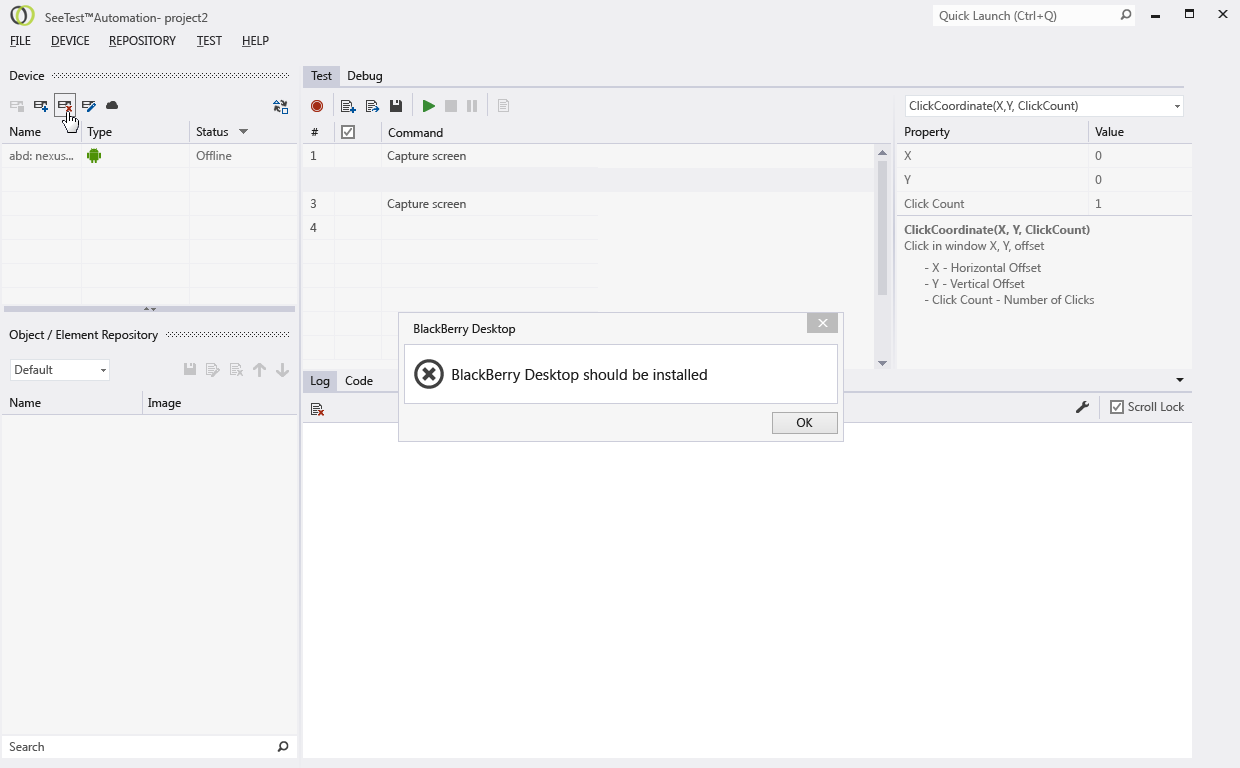Click the delete element icon in Object Repository
Screen dimensions: 1240x768
tap(236, 370)
